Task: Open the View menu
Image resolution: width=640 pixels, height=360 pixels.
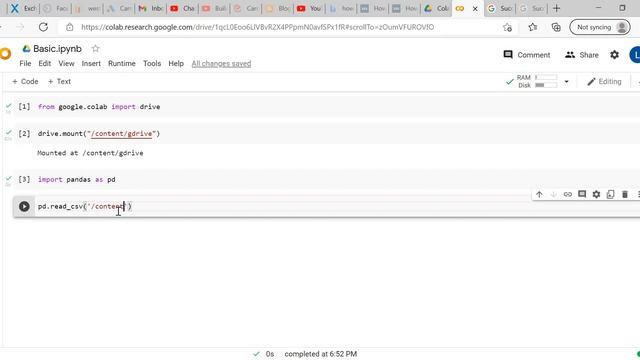Action: point(66,64)
